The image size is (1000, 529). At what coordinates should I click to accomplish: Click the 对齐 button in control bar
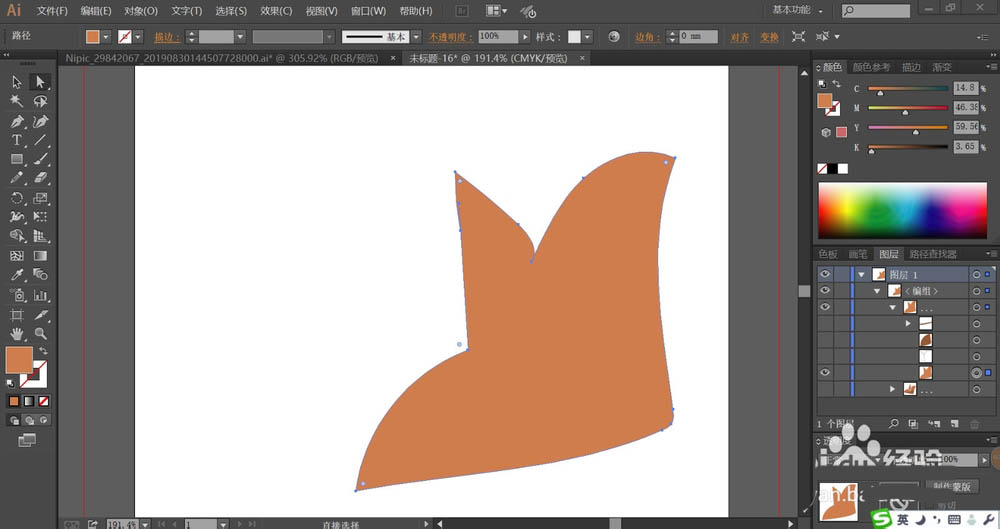(739, 37)
